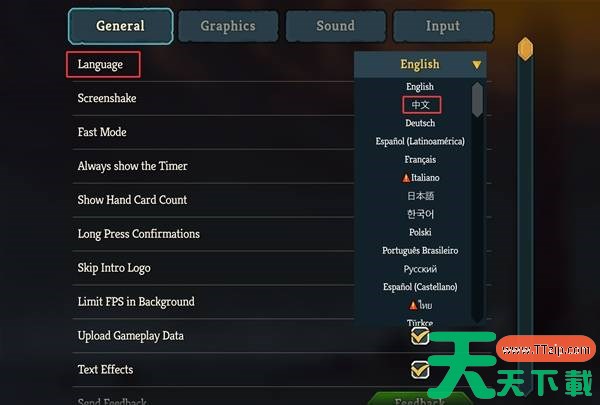Click the warning icon beside Thai language

pos(413,305)
